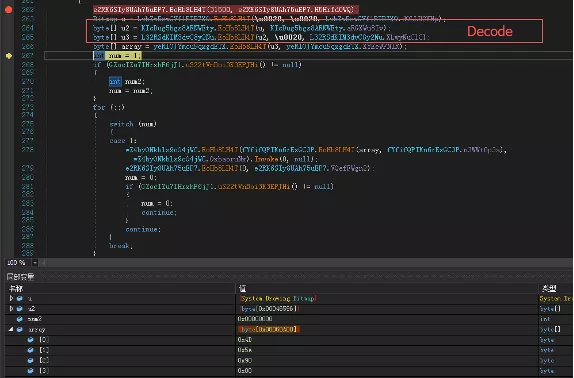The width and height of the screenshot is (574, 378).
Task: Select the icon for array element [3]
Action: [x=31, y=371]
